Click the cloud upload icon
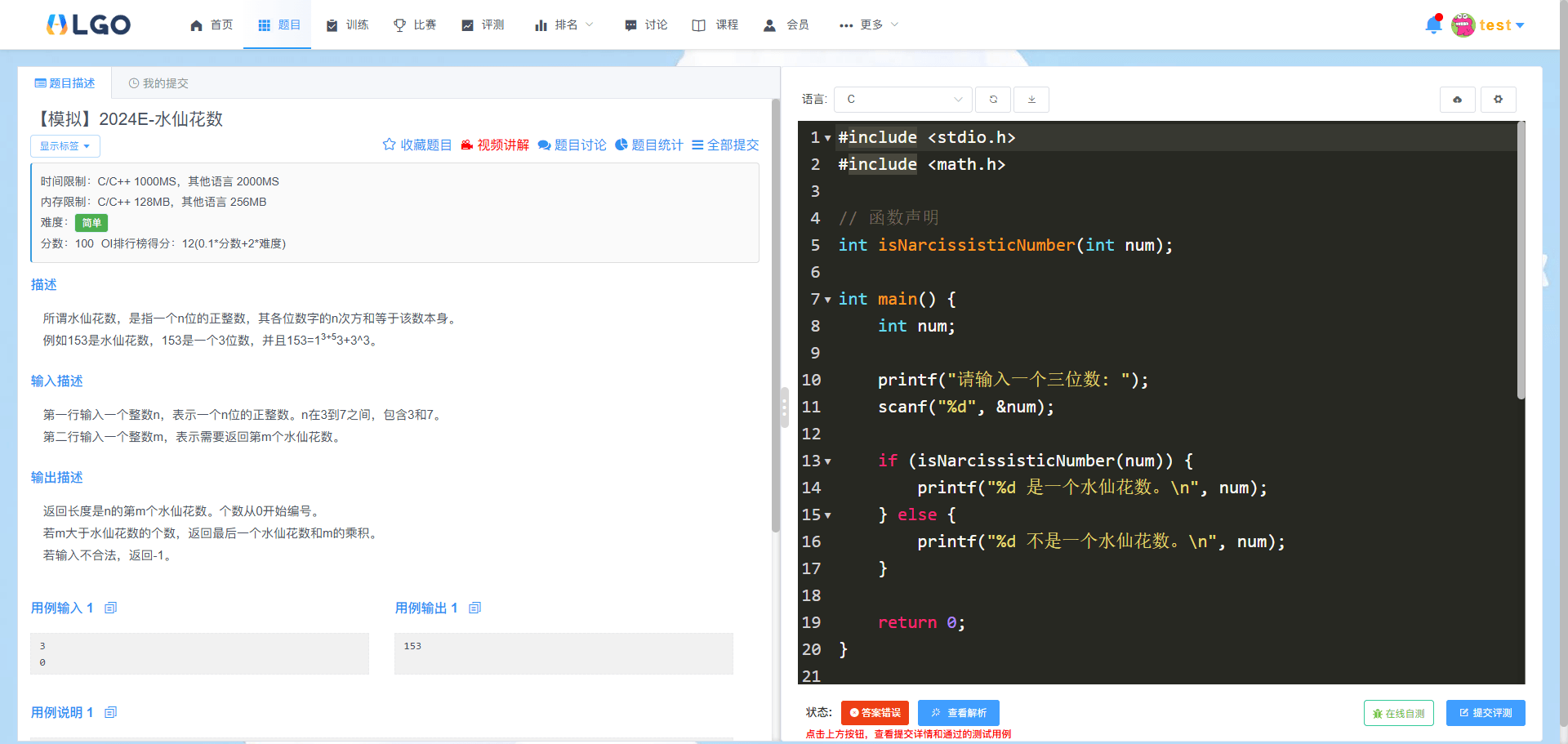 1457,100
